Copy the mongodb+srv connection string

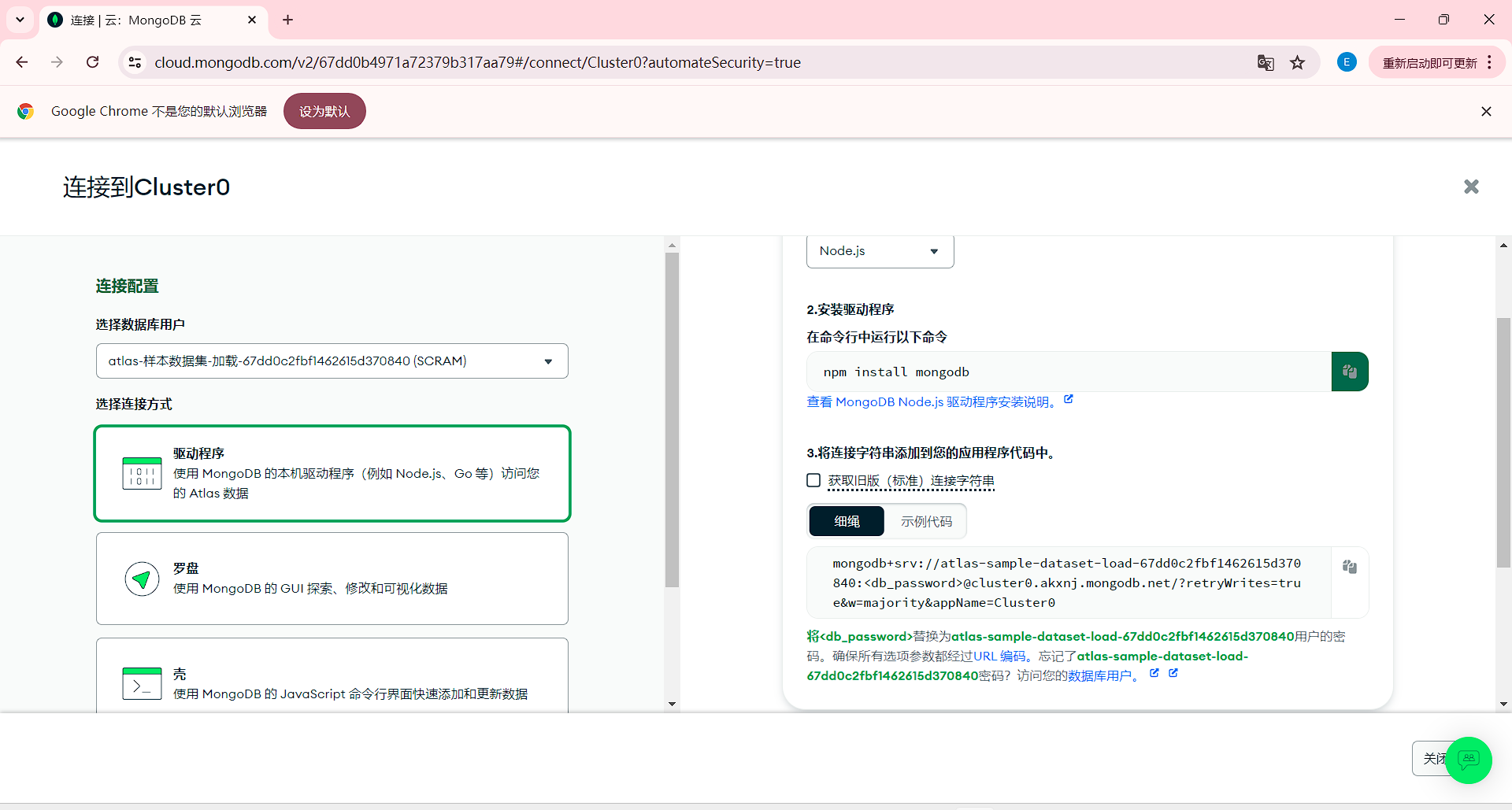click(1349, 567)
